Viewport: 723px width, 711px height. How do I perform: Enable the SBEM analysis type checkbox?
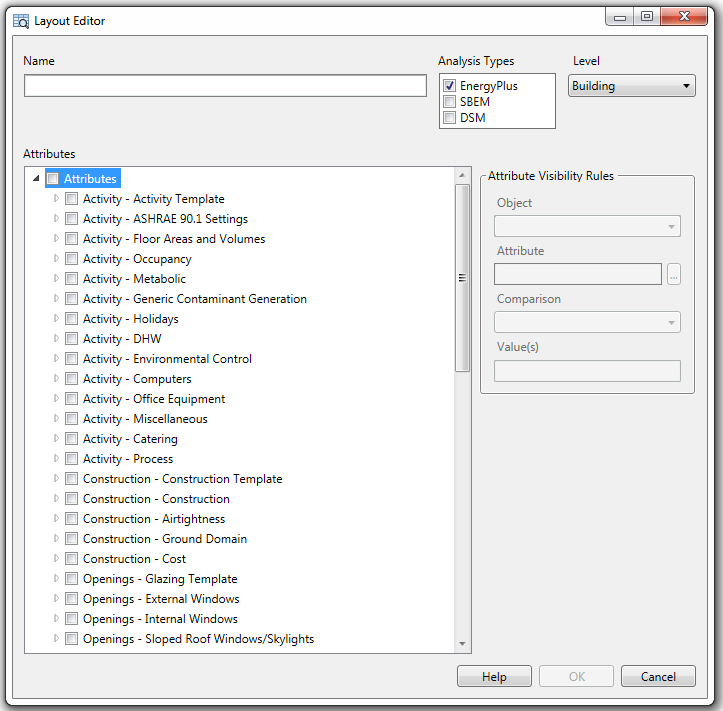450,102
